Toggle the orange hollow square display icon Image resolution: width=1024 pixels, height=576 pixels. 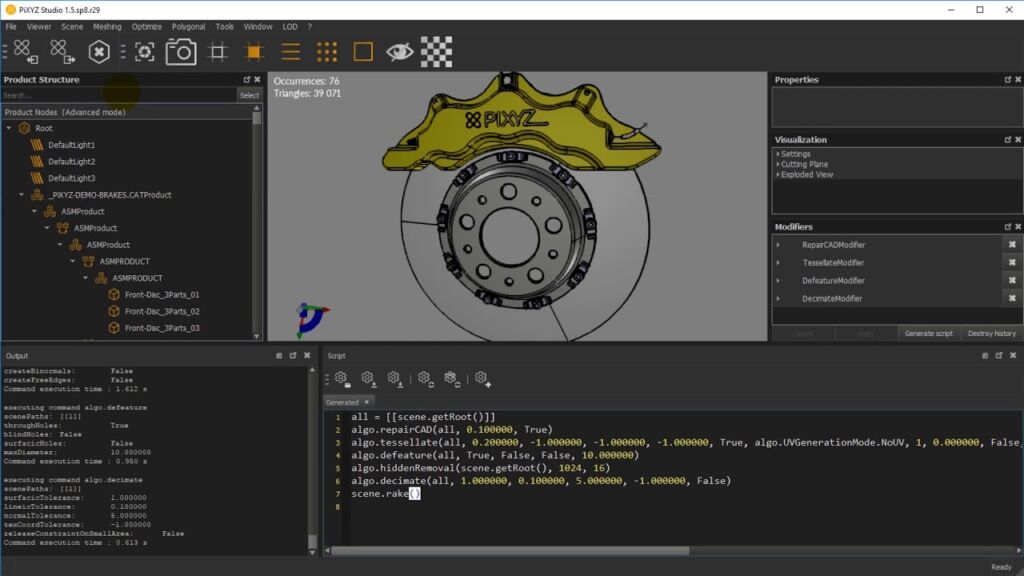tap(363, 52)
